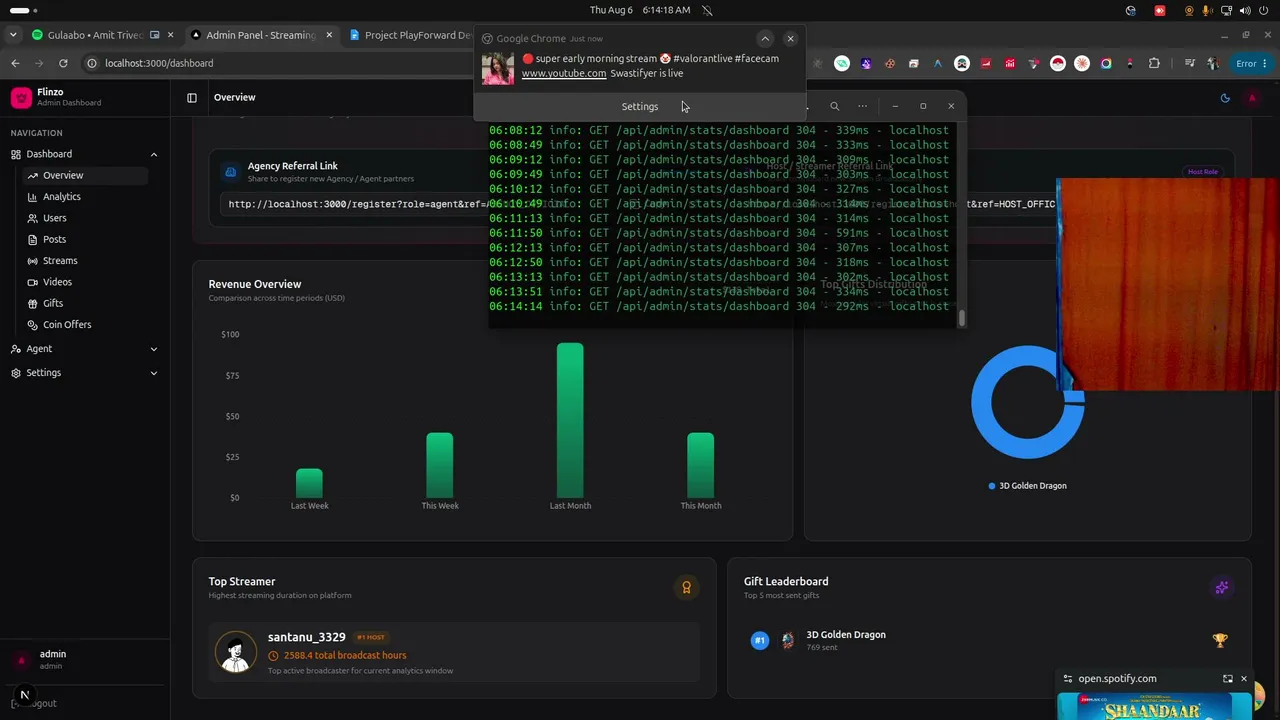
Task: Click the Agency Referral Link icon
Action: tap(230, 172)
